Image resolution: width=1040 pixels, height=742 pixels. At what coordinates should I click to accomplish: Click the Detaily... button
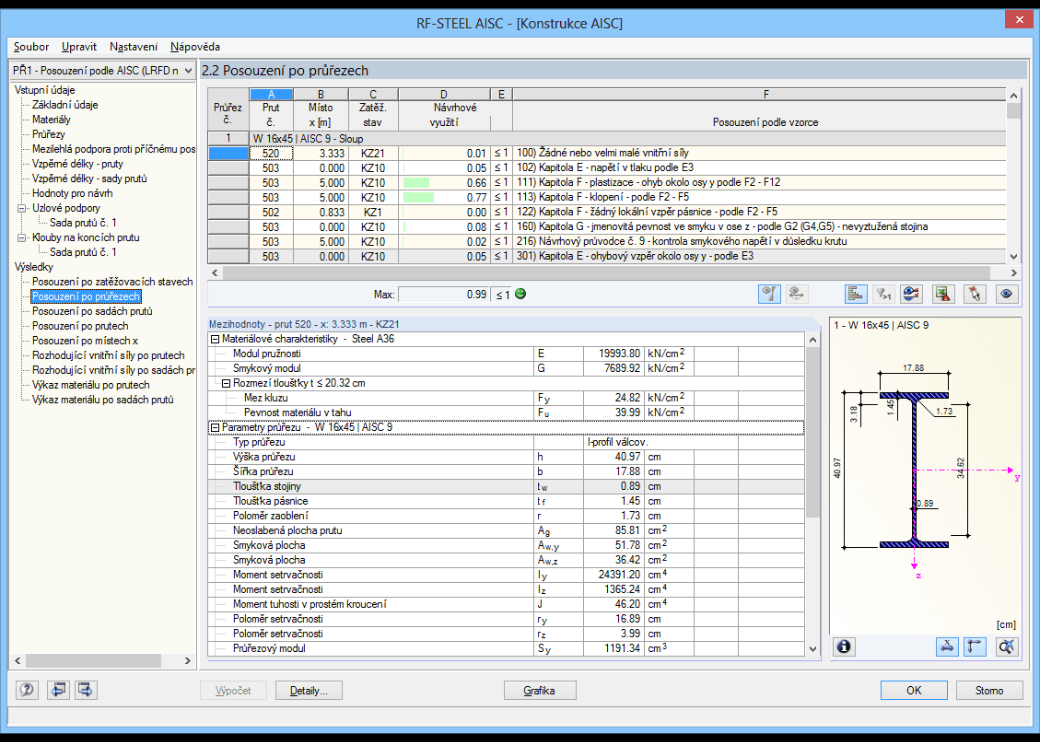tap(309, 690)
